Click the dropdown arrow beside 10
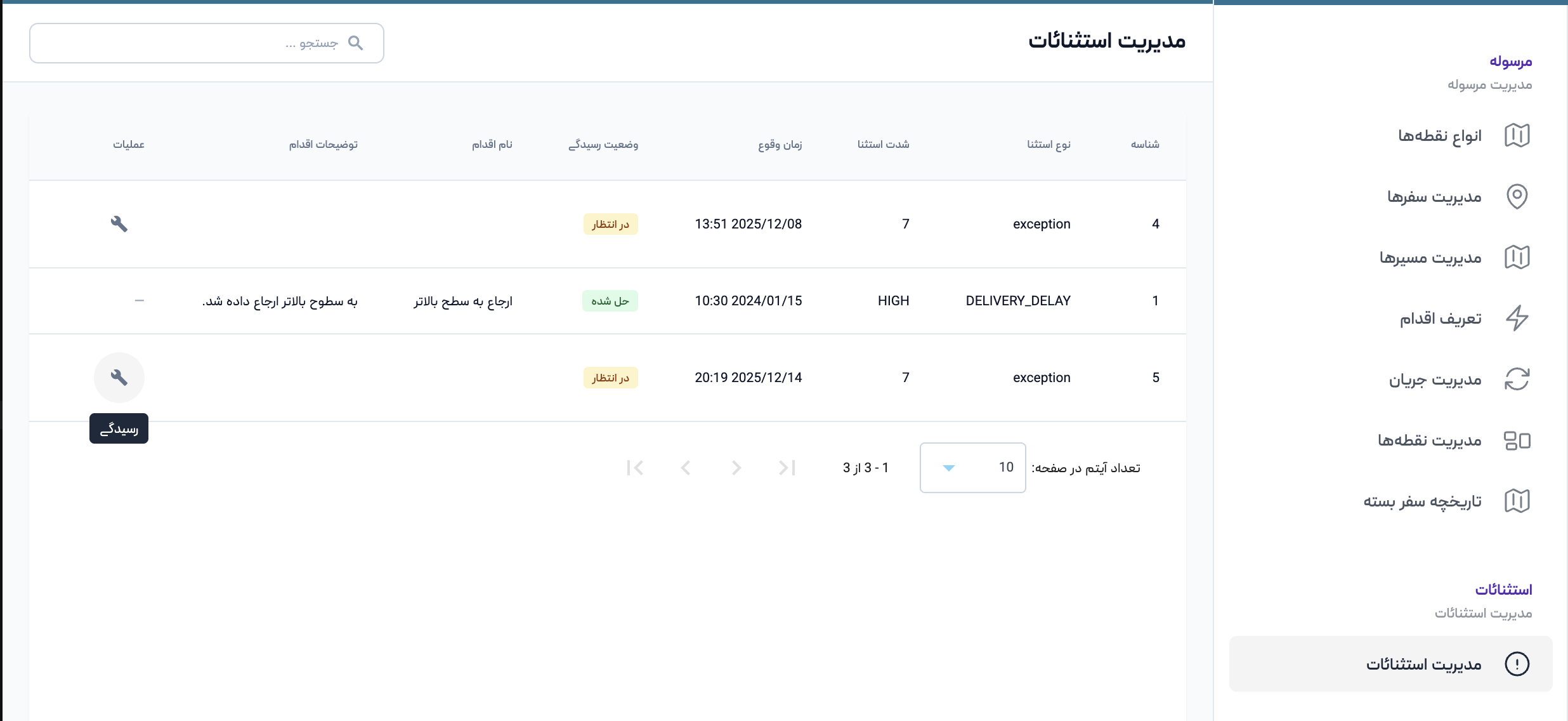 click(948, 468)
